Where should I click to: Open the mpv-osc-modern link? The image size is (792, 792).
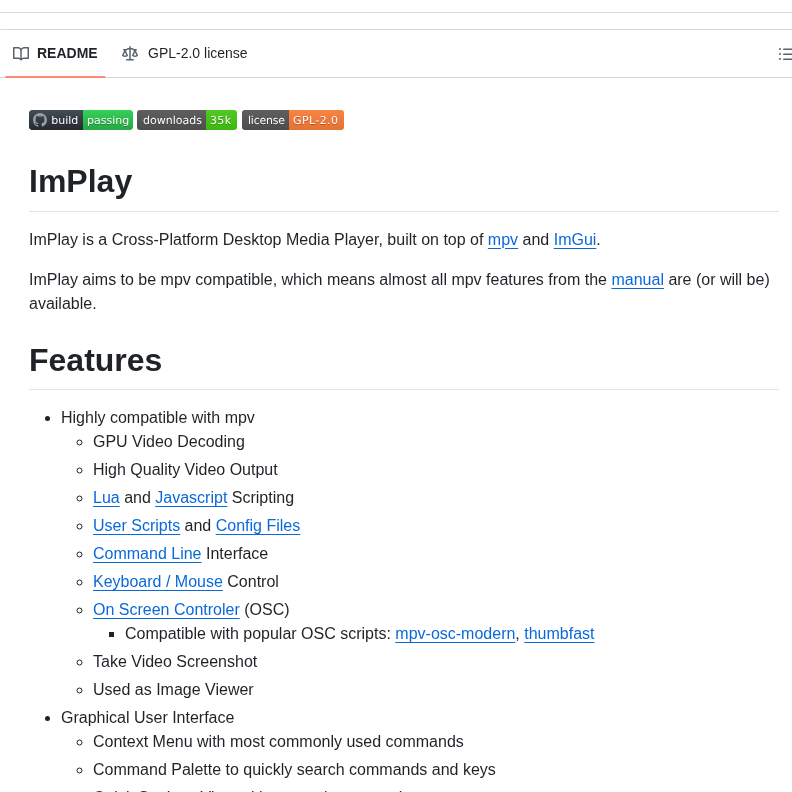[x=455, y=633]
